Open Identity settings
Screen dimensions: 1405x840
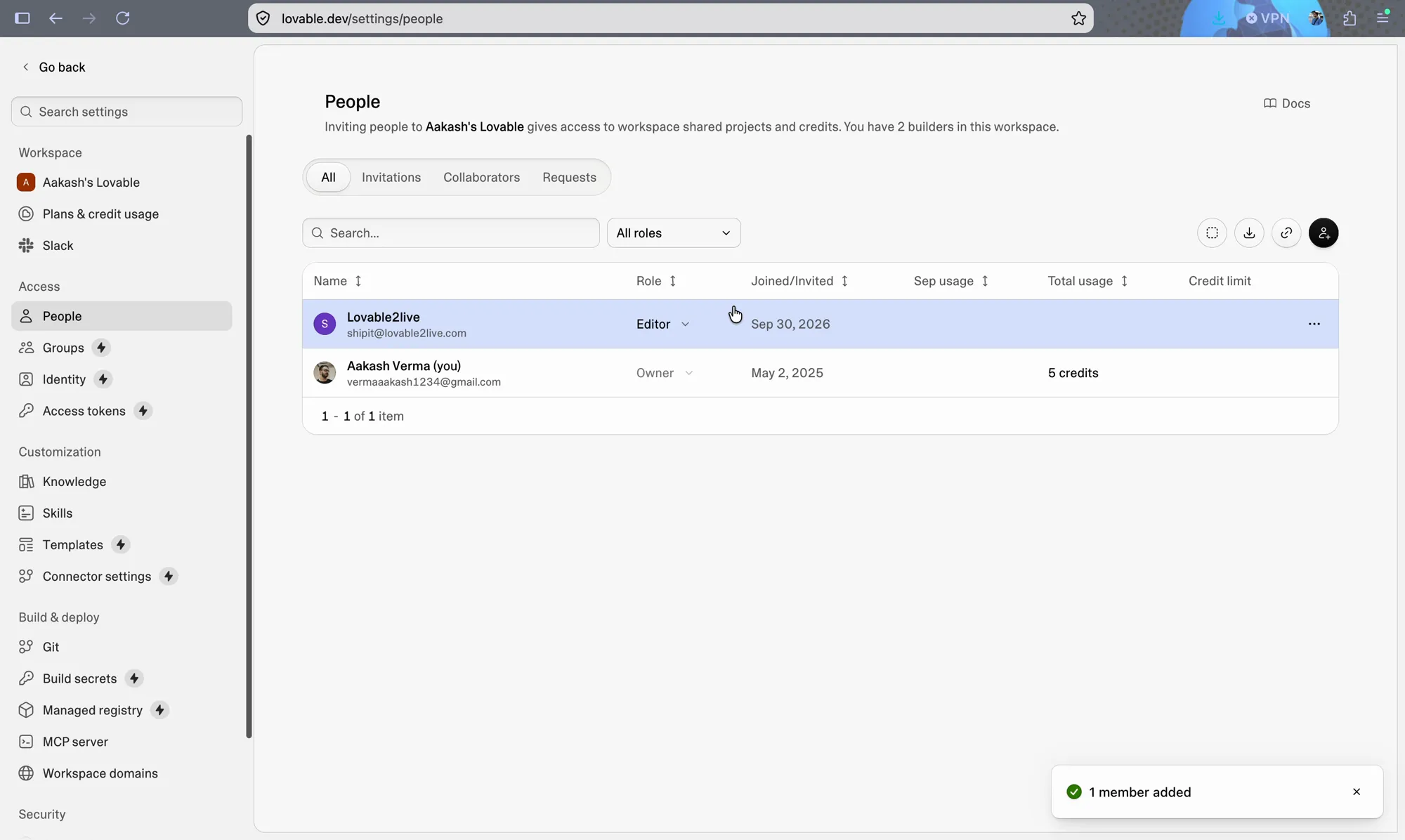[x=122, y=379]
